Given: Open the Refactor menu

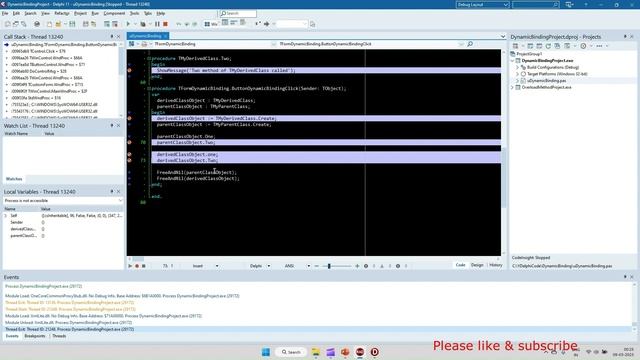Looking at the screenshot, I should click(62, 13).
